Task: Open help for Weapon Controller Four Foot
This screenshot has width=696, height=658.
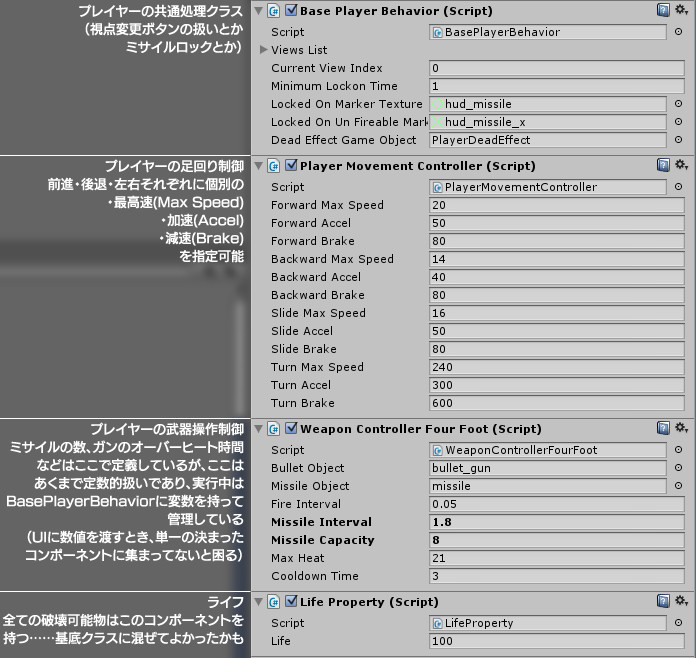Action: pyautogui.click(x=663, y=428)
